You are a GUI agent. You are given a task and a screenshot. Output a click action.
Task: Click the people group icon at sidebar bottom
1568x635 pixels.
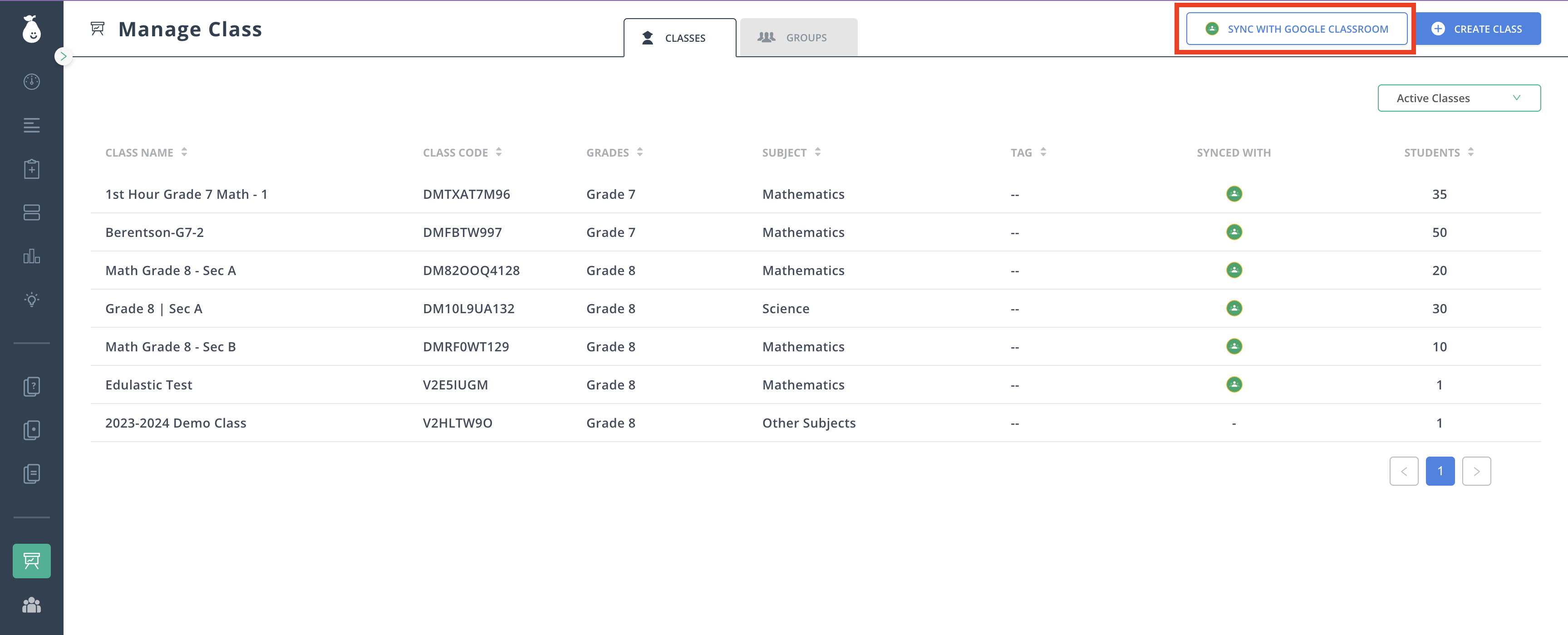coord(32,605)
